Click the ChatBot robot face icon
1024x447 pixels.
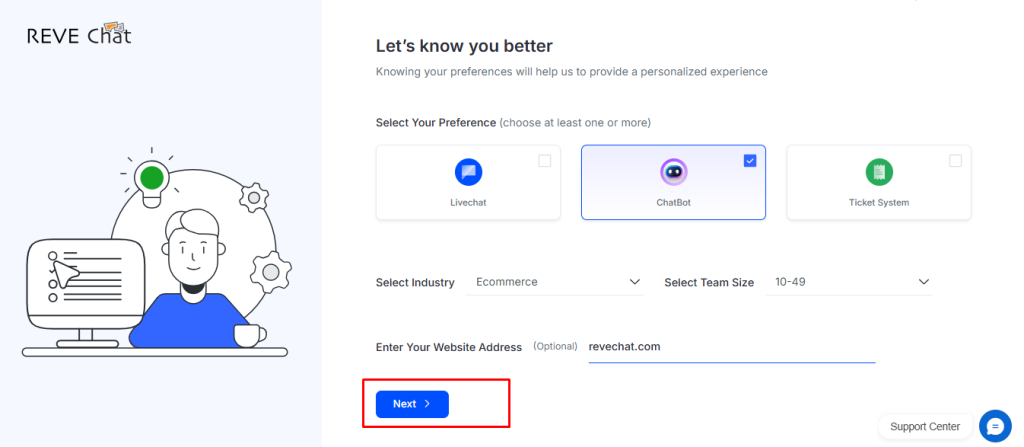(x=673, y=173)
